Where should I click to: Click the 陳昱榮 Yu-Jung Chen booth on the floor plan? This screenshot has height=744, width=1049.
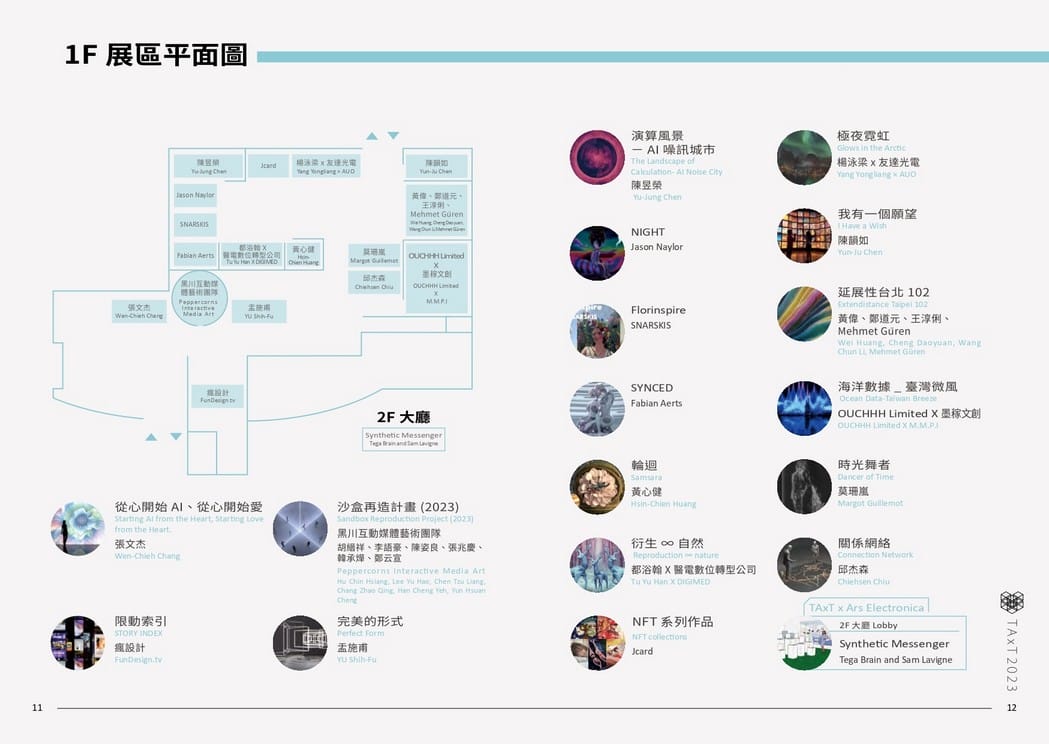coord(208,167)
